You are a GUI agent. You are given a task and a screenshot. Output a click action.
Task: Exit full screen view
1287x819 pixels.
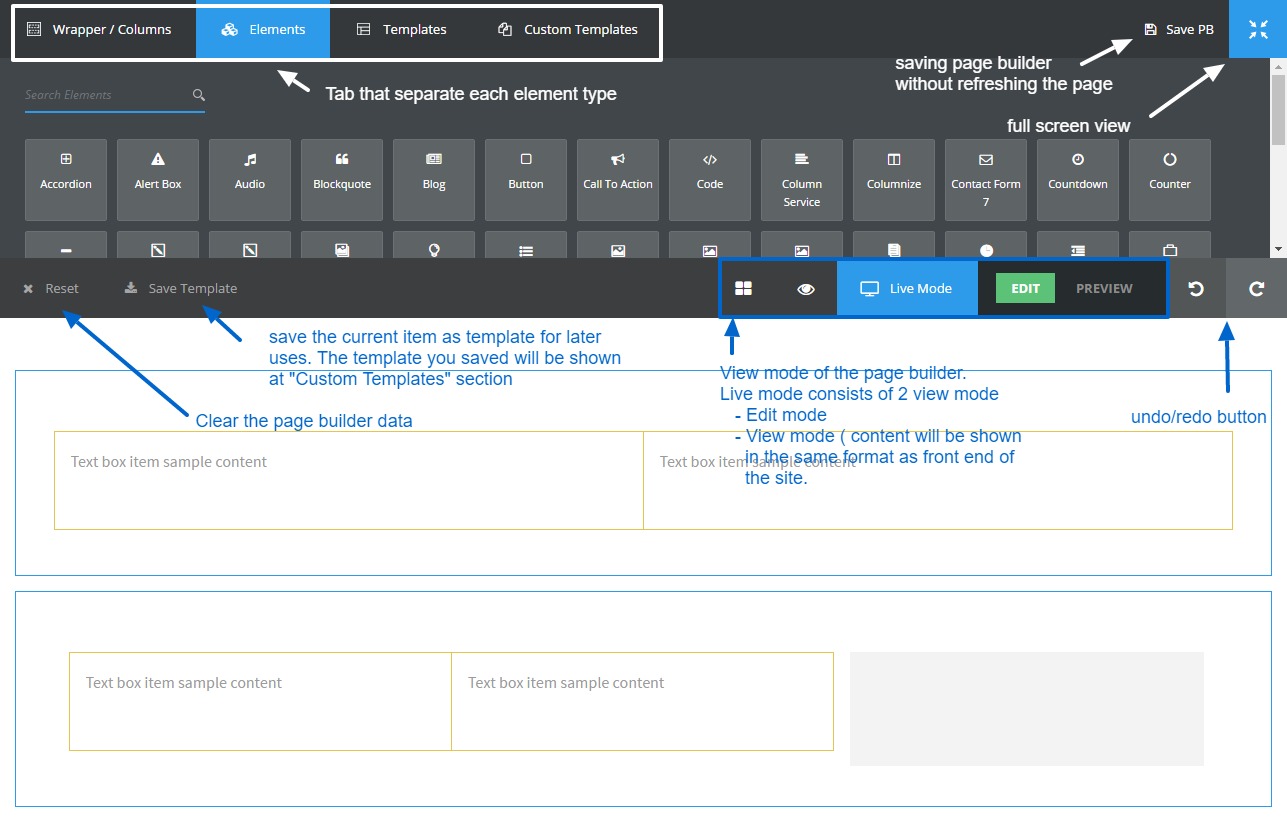(x=1258, y=29)
